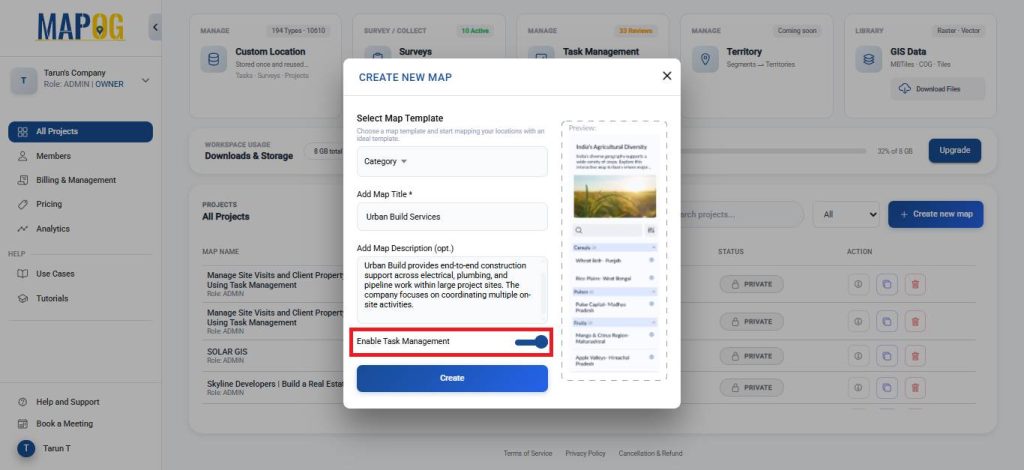Open the Terms of Service link
Viewport: 1024px width, 470px height.
[527, 453]
